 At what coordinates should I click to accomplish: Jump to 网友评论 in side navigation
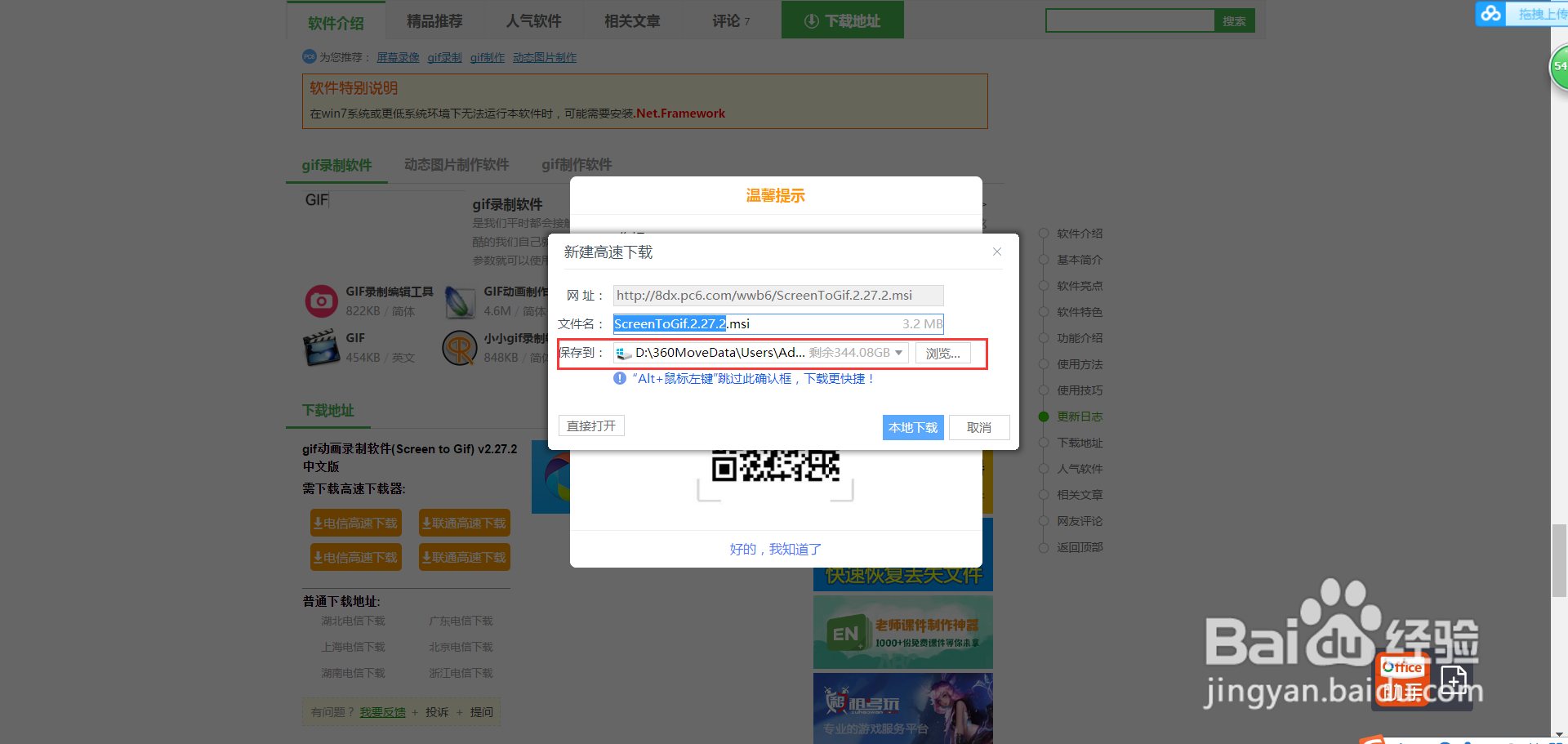1080,521
